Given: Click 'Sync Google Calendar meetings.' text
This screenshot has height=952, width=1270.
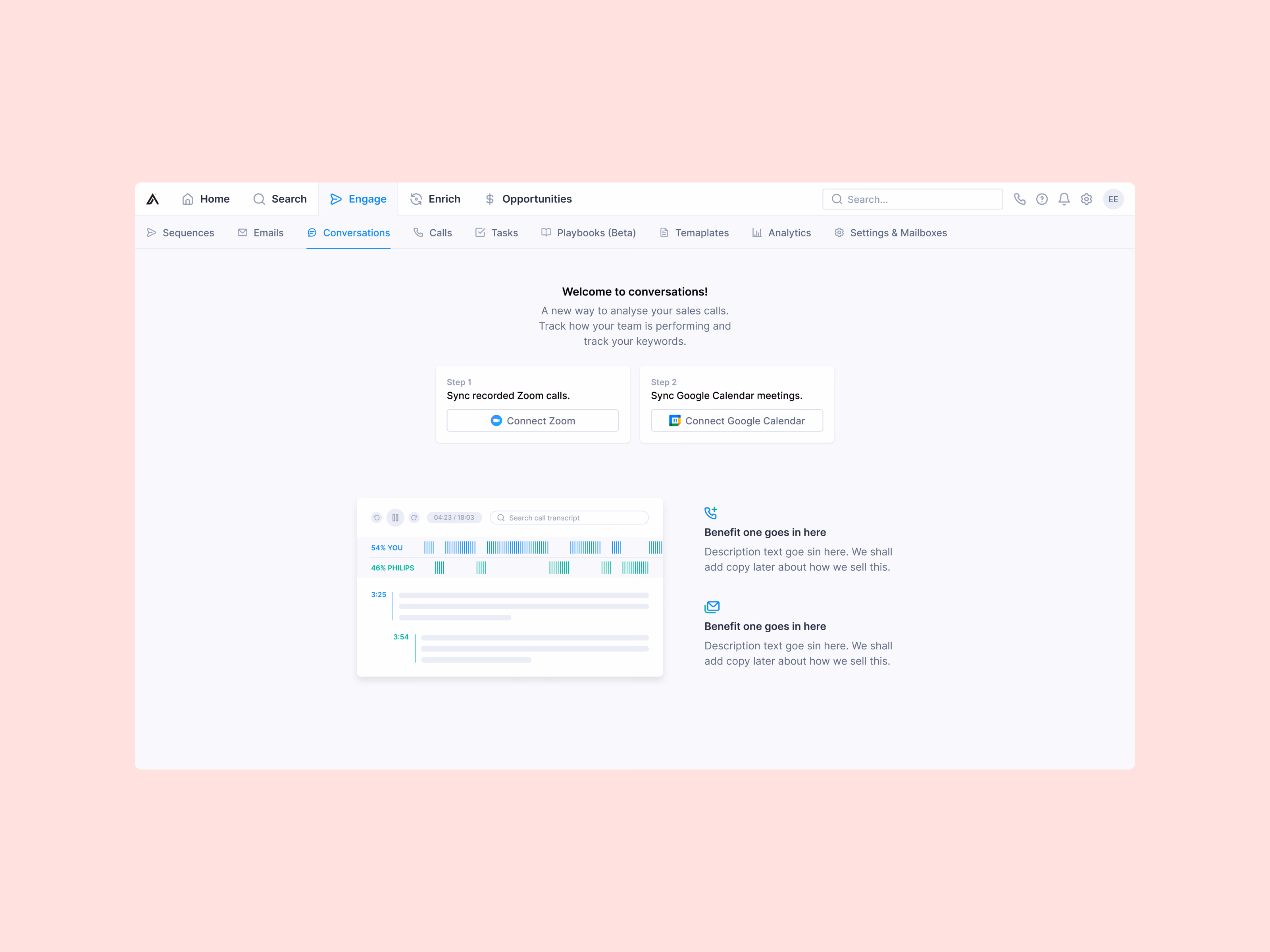Looking at the screenshot, I should pyautogui.click(x=727, y=395).
